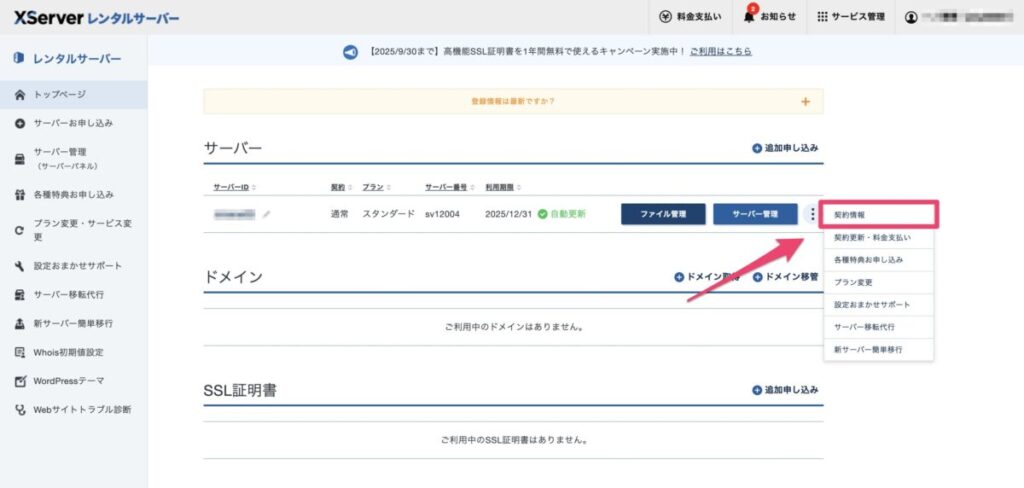Follow the ご利用はこちら link

[720, 51]
